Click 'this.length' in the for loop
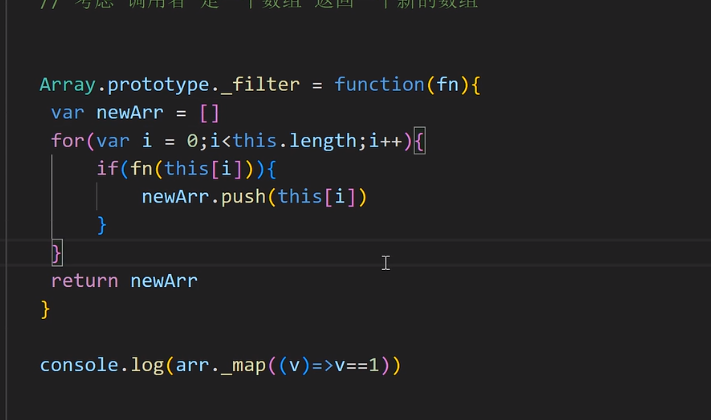 (294, 141)
